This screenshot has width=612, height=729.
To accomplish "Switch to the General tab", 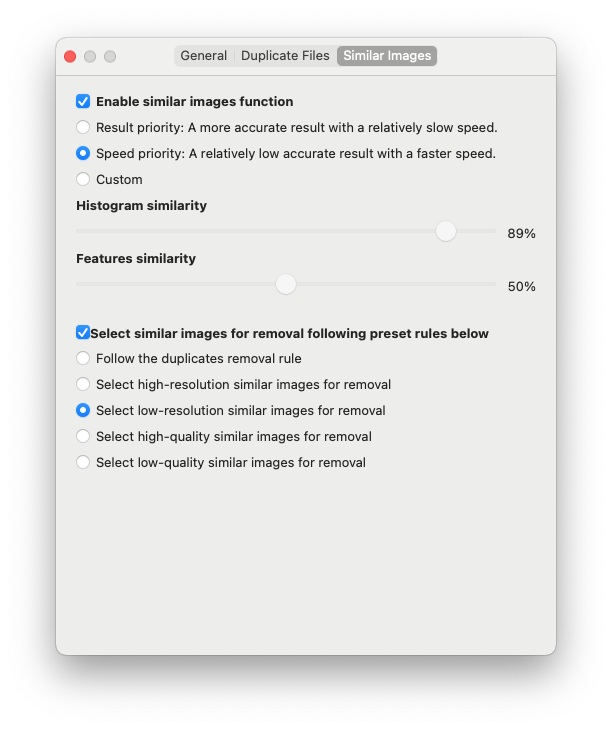I will point(204,56).
